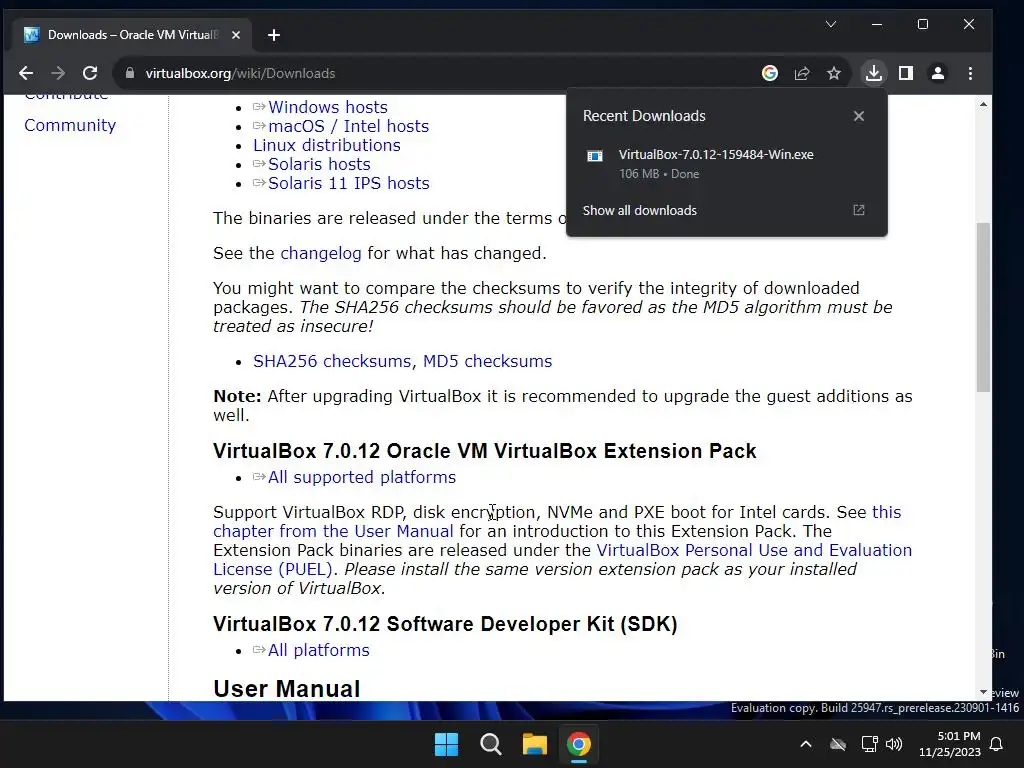The image size is (1024, 768).
Task: Open the Windows Start menu
Action: tap(447, 744)
